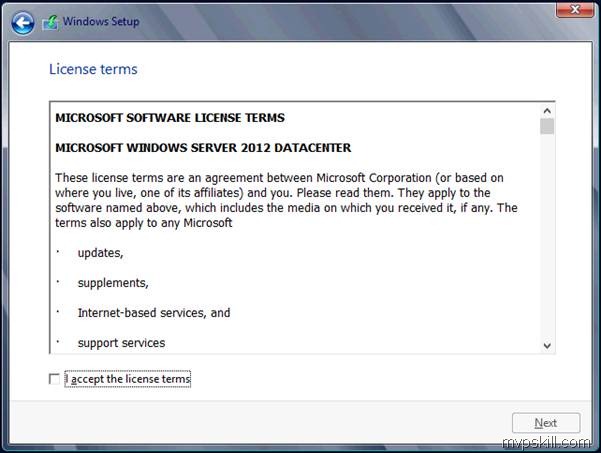Image resolution: width=601 pixels, height=453 pixels.
Task: Click the license text scroll-down arrow
Action: [547, 346]
